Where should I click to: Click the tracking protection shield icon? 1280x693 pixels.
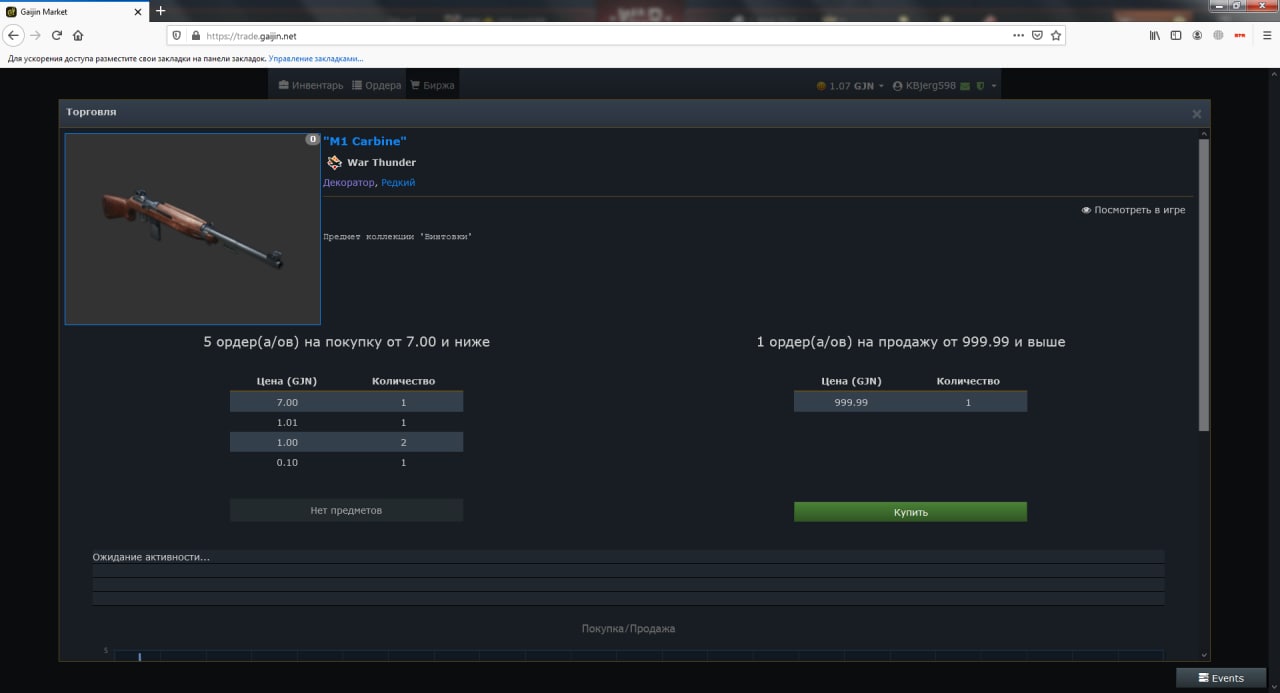pos(177,35)
